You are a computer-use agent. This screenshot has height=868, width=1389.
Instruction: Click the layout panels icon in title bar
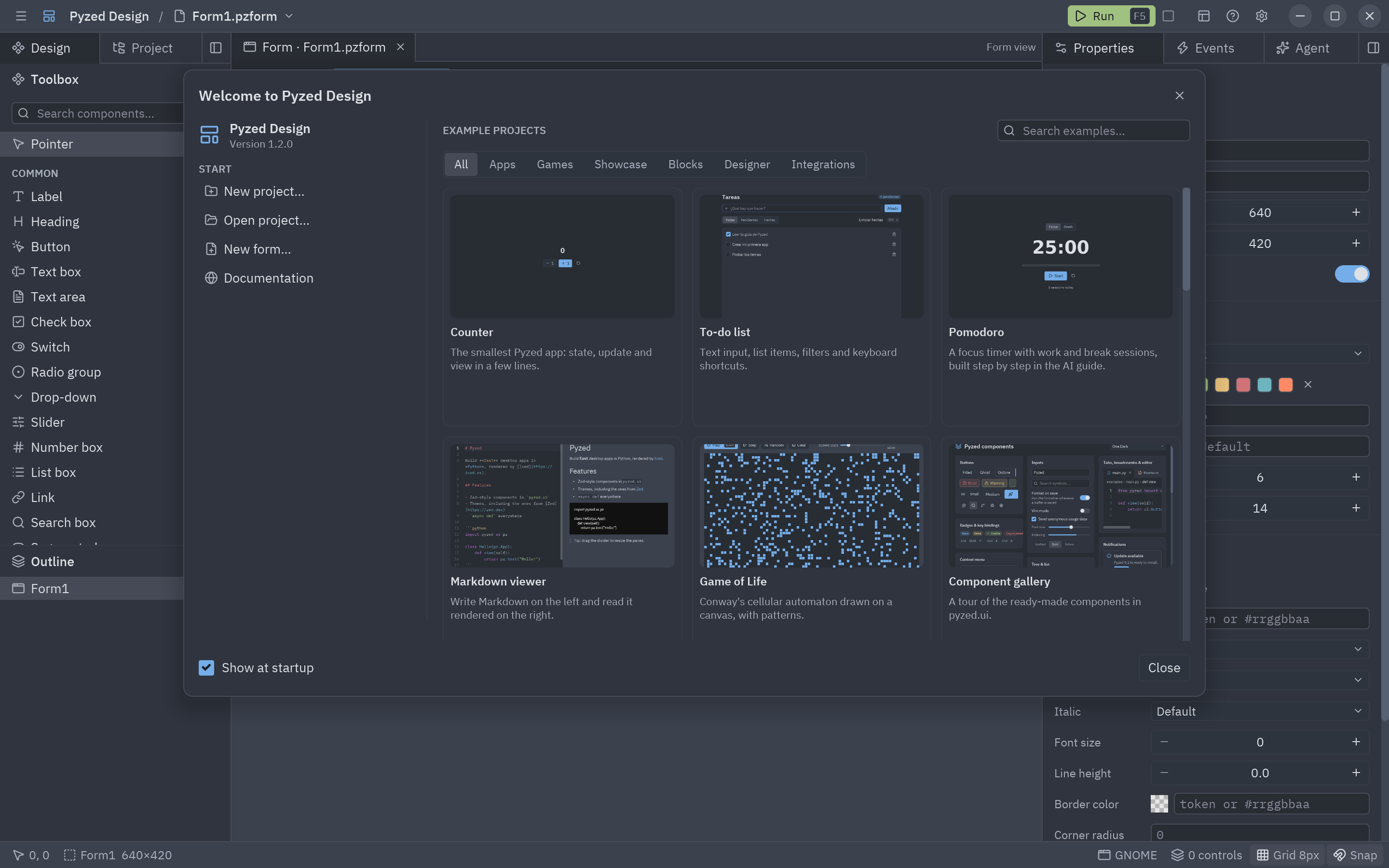(x=1204, y=16)
